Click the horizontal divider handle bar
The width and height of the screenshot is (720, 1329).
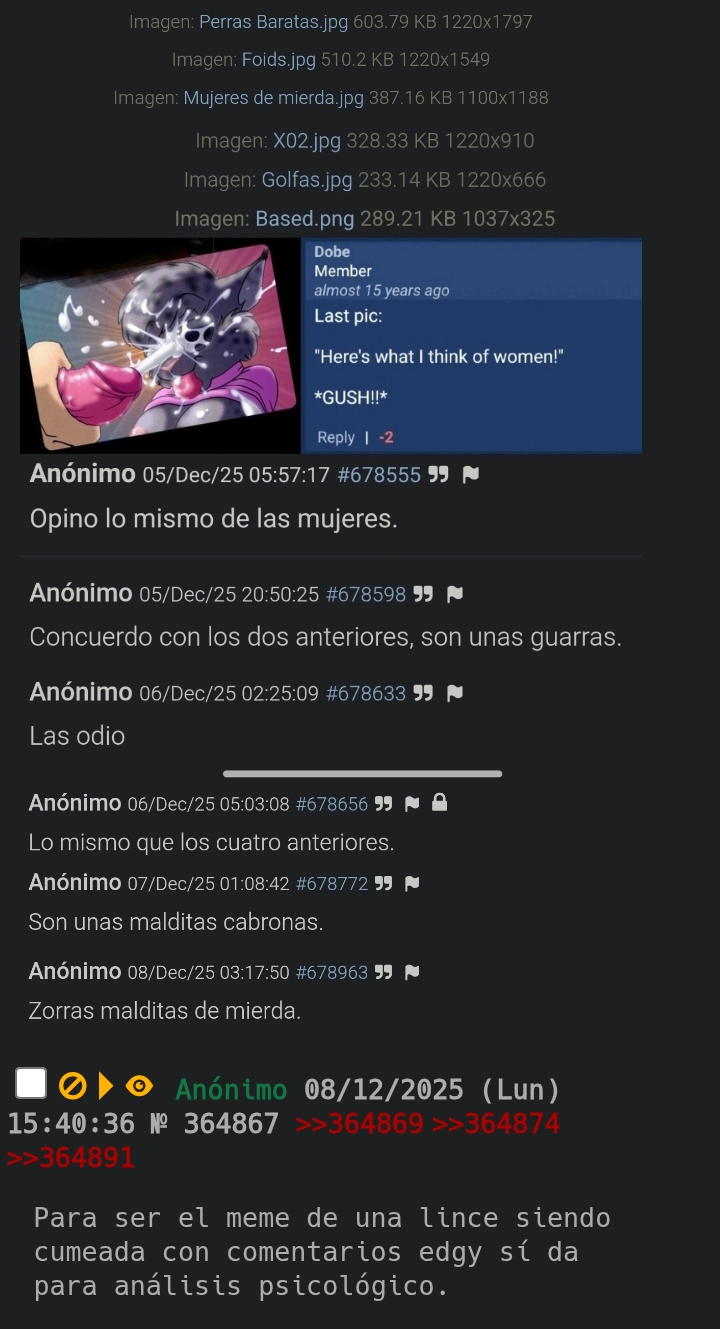[x=363, y=773]
